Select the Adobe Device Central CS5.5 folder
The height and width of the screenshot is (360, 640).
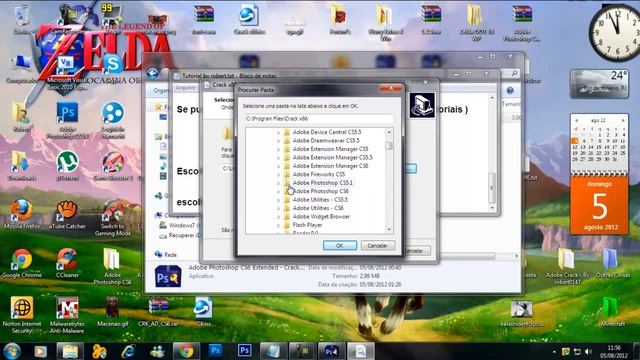[x=327, y=132]
